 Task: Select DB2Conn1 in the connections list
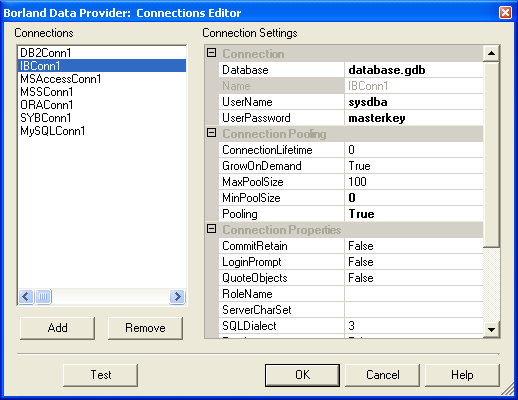point(102,53)
